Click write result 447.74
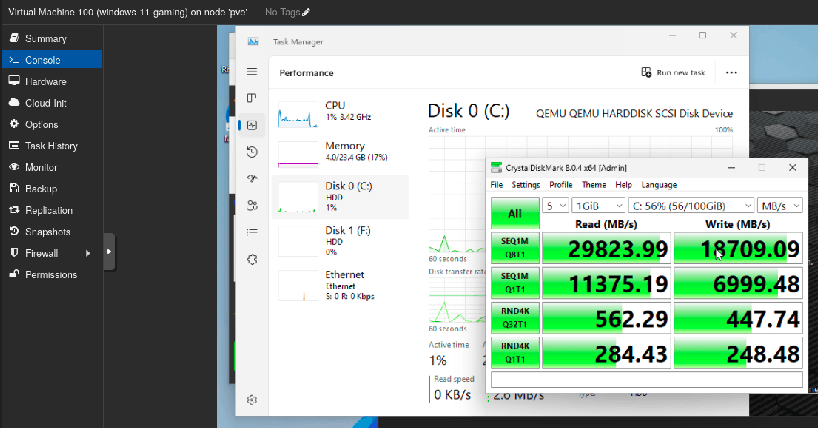This screenshot has width=818, height=428. [738, 318]
